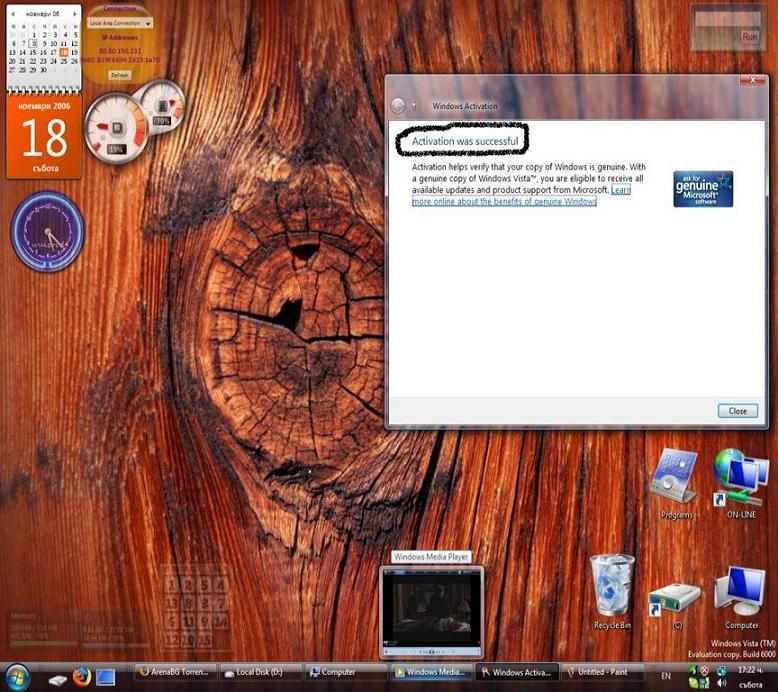778x692 pixels.
Task: Open the benefits of genuine Windows link
Action: [x=504, y=202]
